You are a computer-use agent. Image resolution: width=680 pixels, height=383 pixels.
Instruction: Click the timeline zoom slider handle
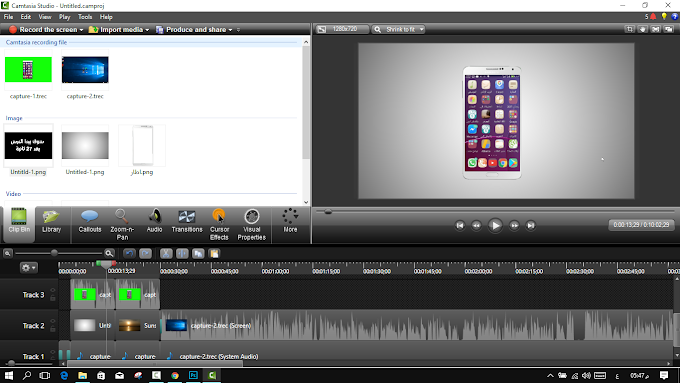click(x=54, y=253)
